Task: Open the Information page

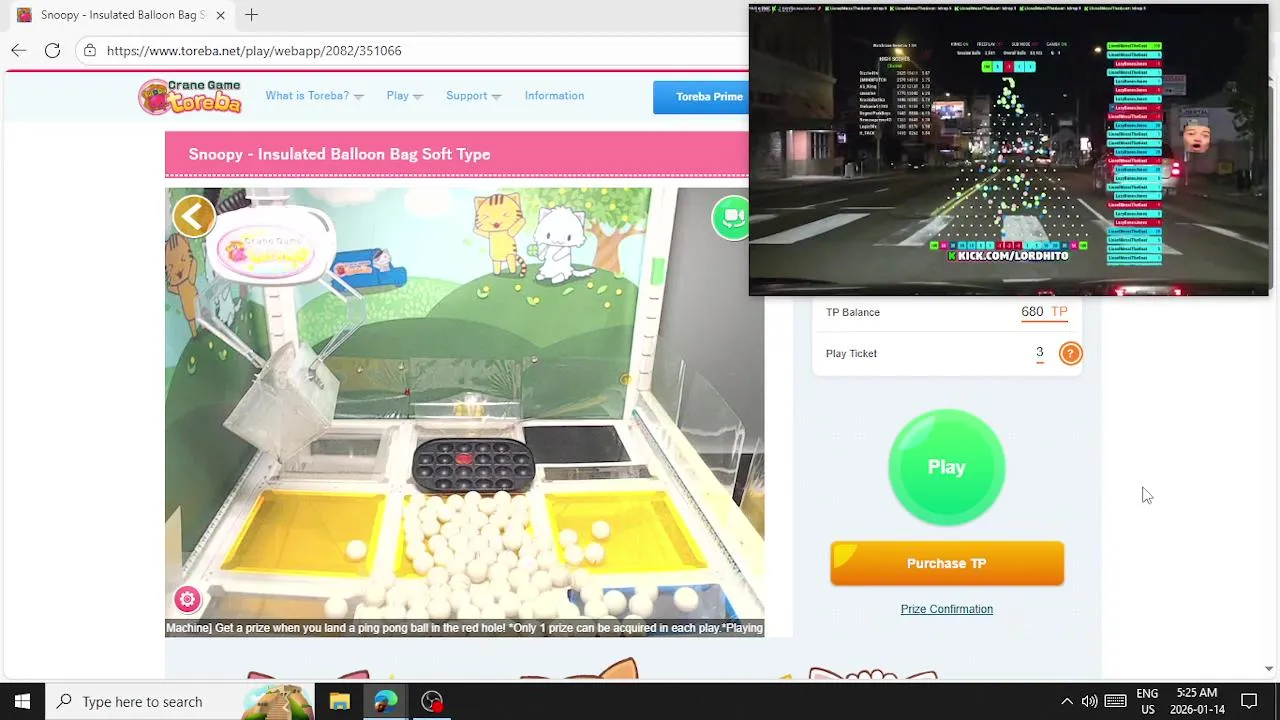Action: click(554, 96)
